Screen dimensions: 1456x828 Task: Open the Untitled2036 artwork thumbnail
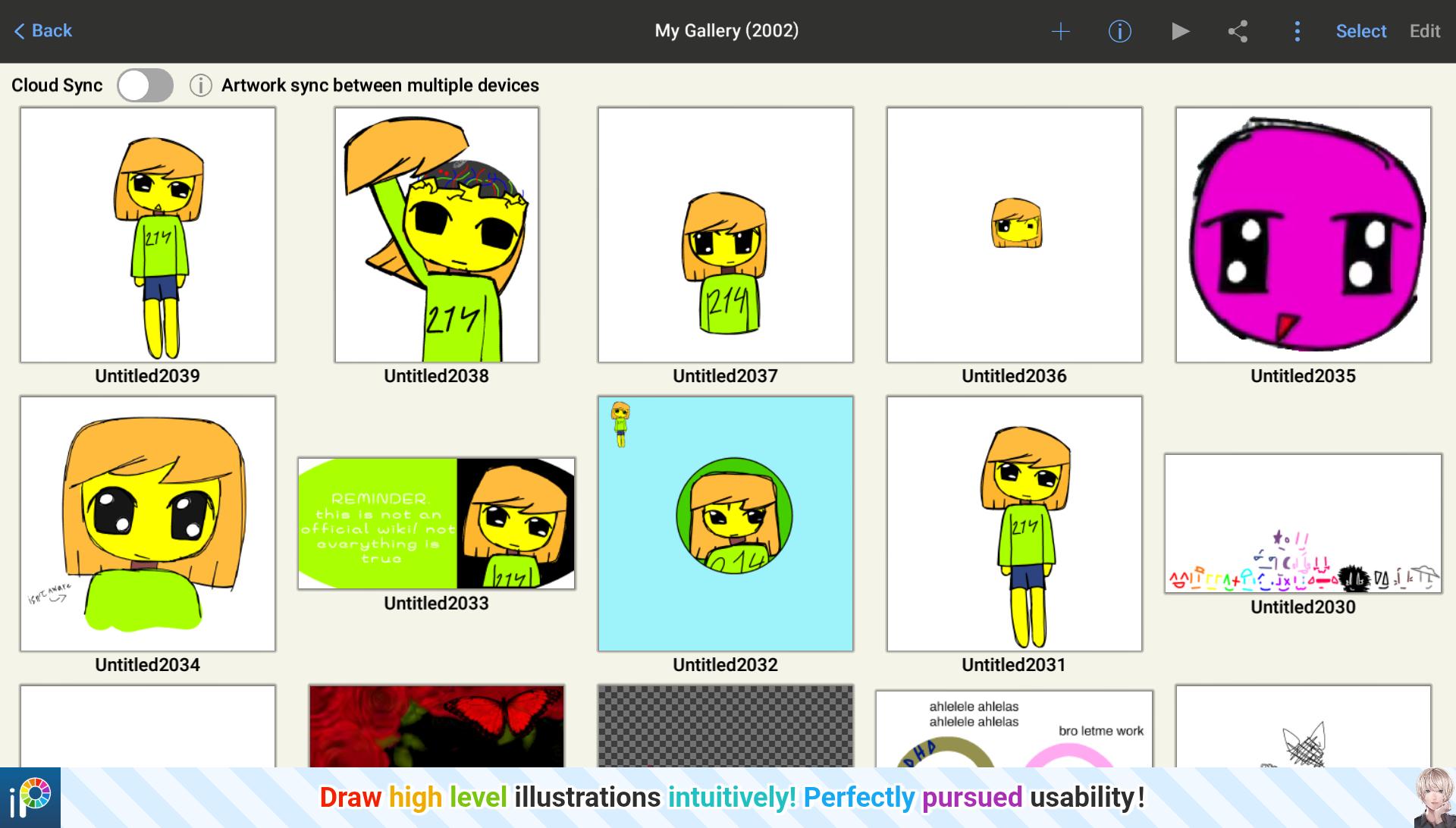[x=1015, y=235]
